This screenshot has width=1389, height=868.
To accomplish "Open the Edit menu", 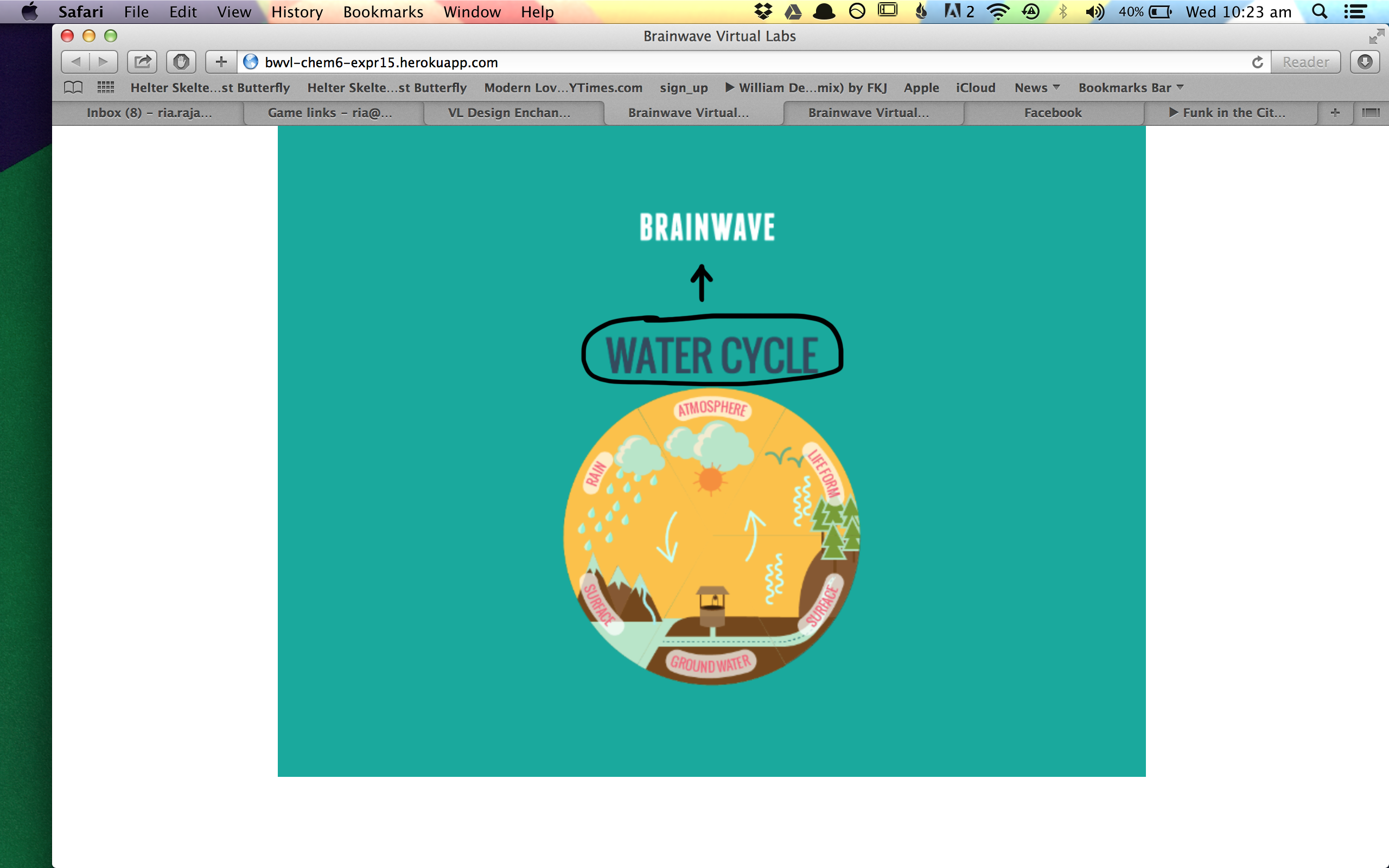I will click(x=183, y=11).
